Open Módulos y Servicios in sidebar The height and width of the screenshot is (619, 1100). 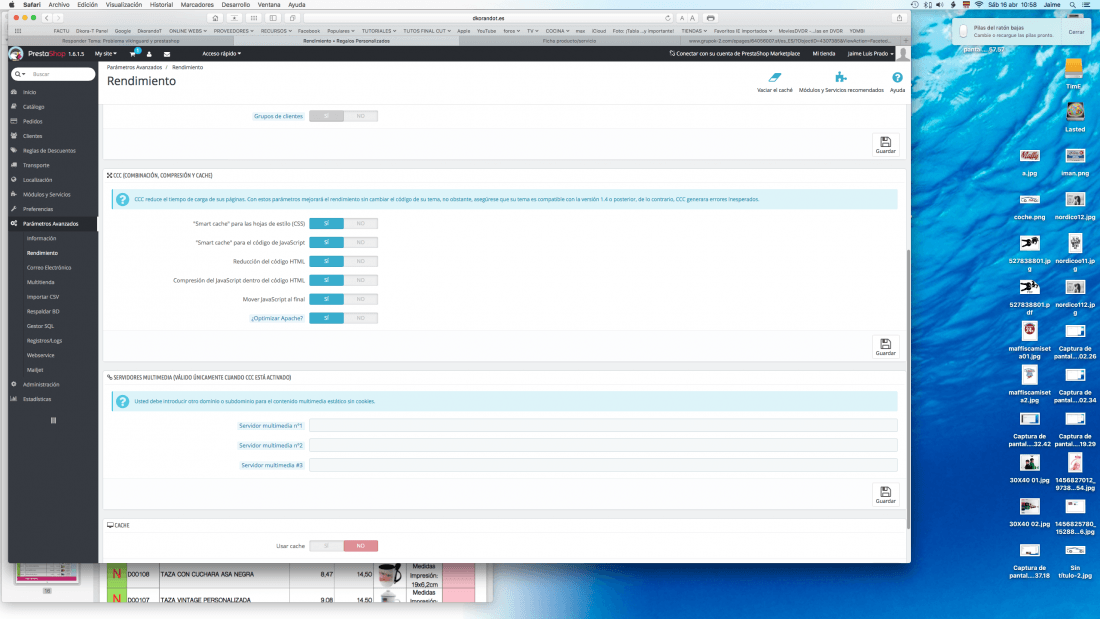(x=46, y=194)
